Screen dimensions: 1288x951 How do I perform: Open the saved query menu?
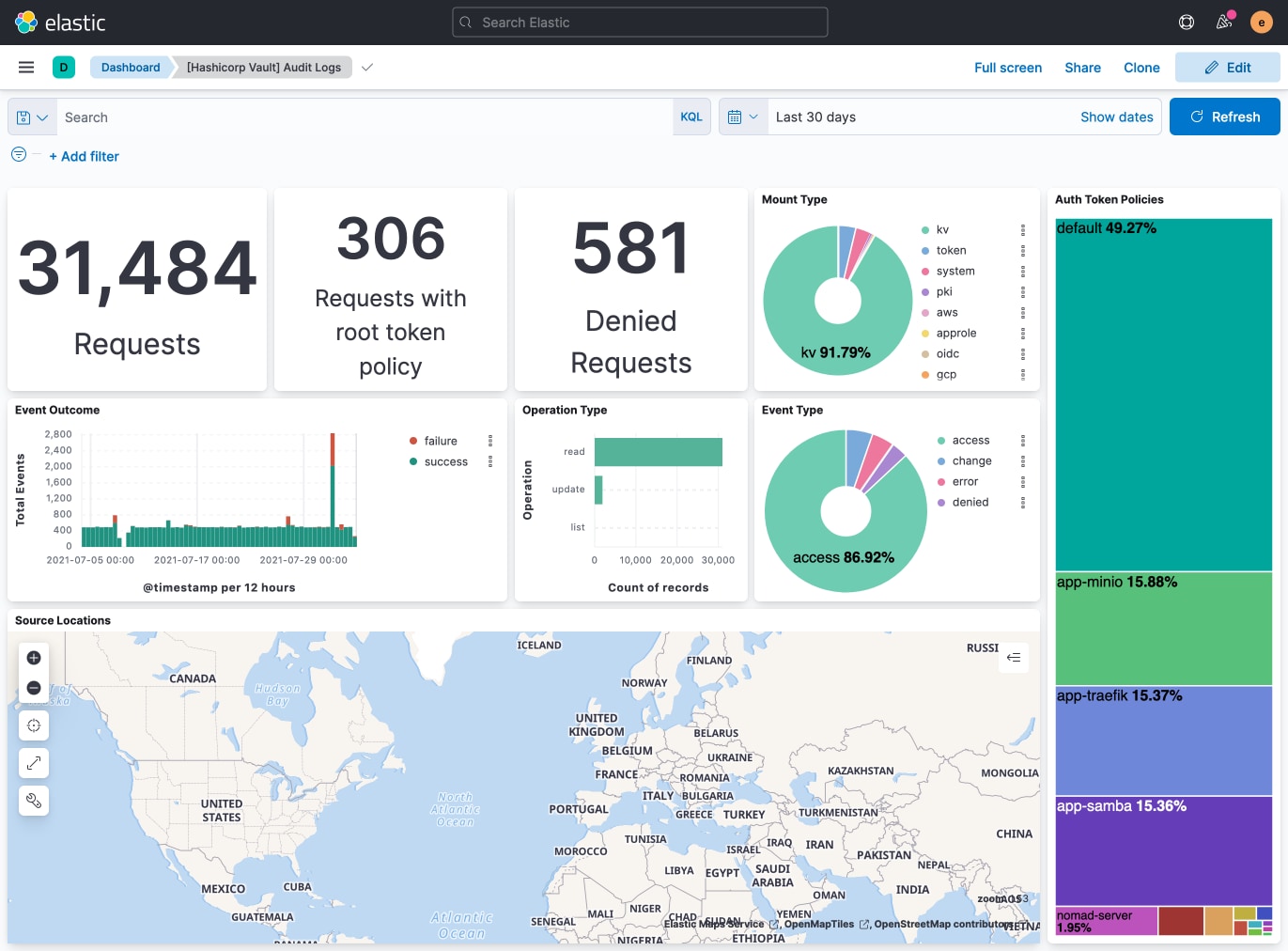(x=32, y=117)
